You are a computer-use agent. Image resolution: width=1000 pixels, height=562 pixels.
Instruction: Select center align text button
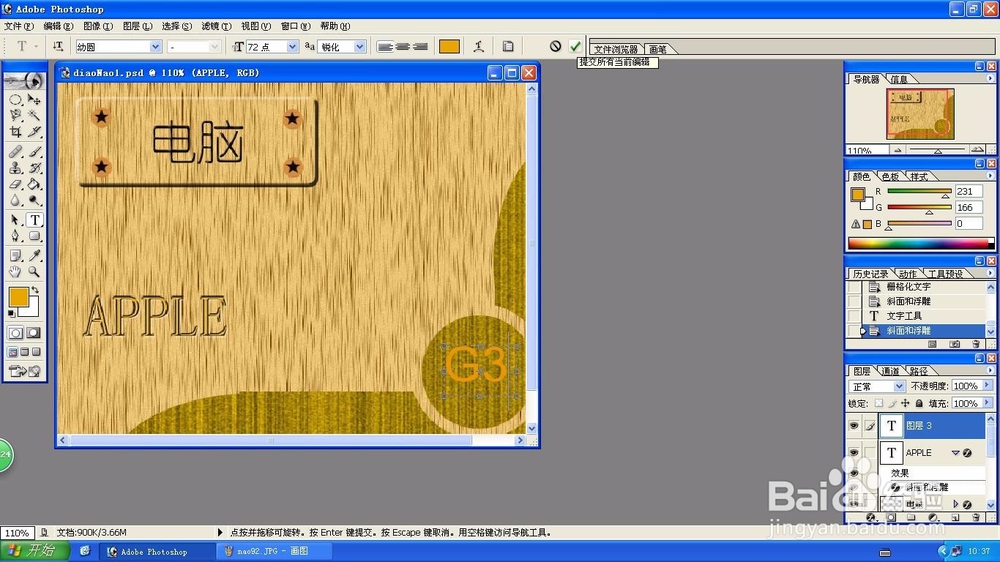402,47
